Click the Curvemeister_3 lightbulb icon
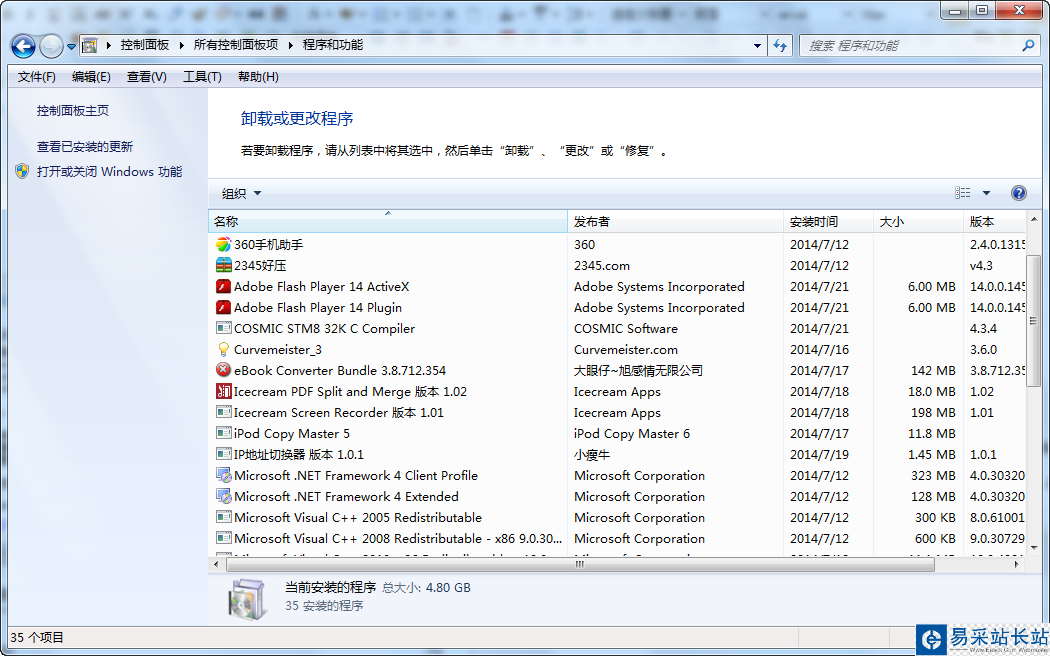Screen dimensions: 1050x656 coord(224,349)
